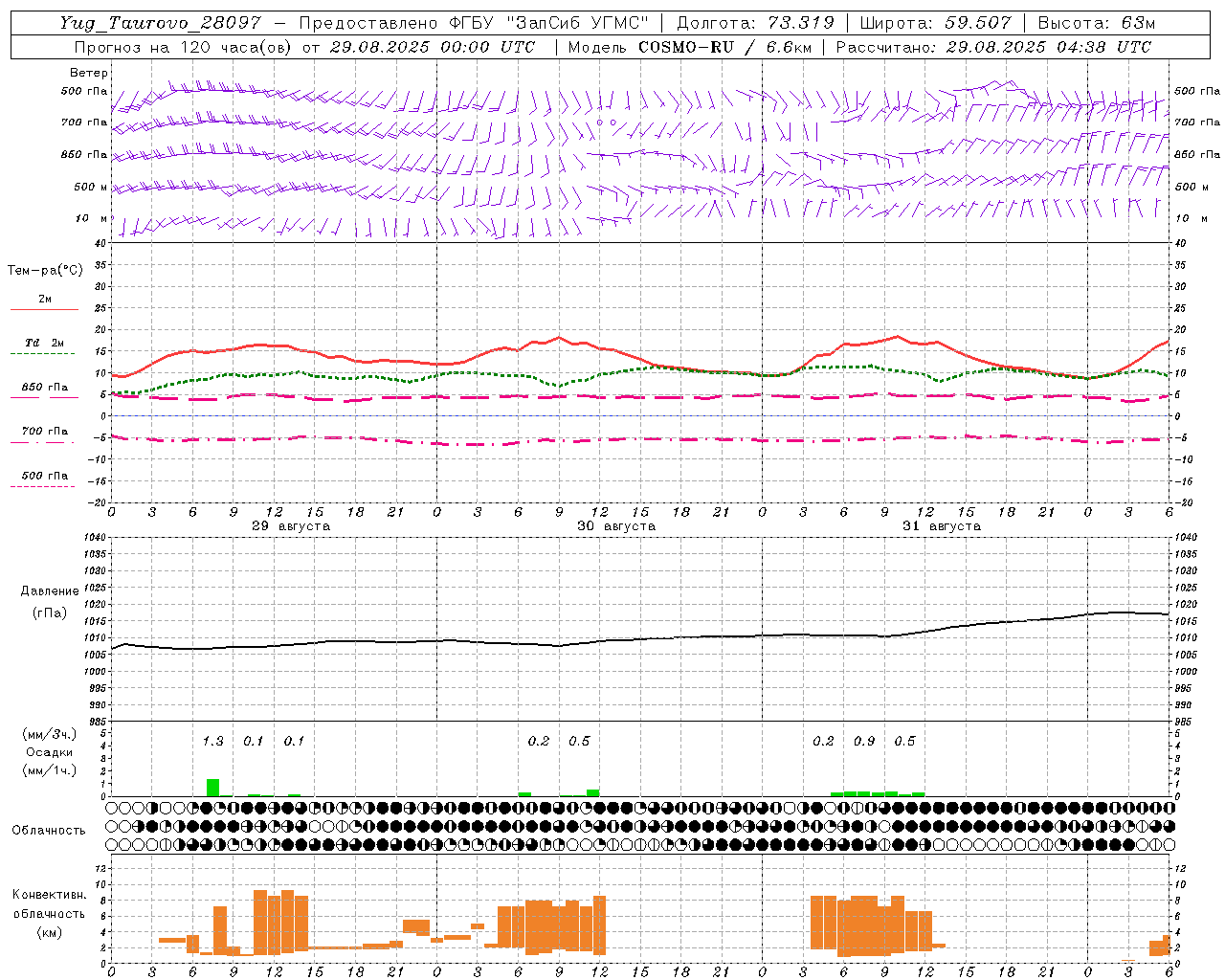
Task: Click the 'Td 2м' dew point legend entry
Action: click(45, 343)
